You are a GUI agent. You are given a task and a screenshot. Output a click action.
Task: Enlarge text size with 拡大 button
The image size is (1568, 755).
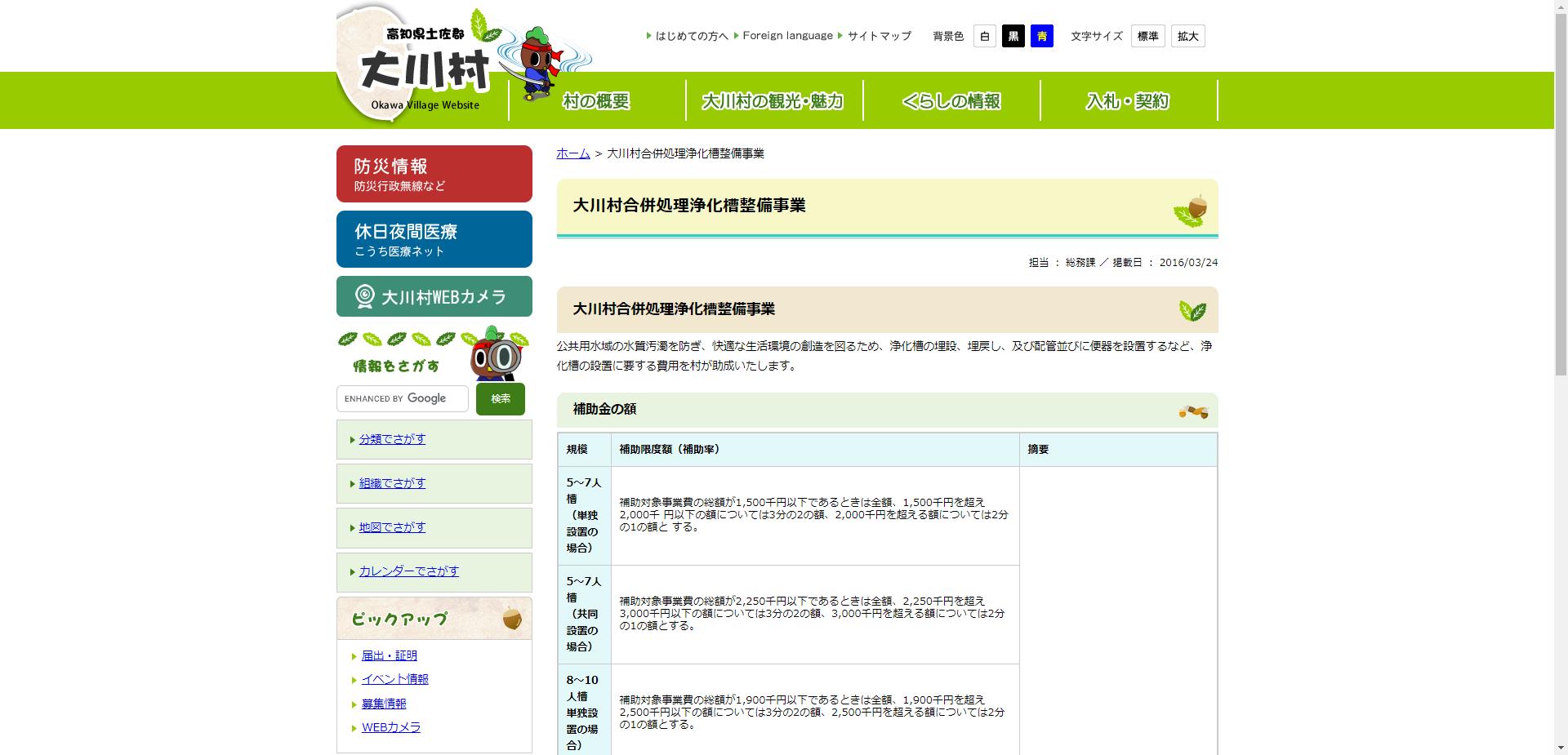[x=1187, y=36]
